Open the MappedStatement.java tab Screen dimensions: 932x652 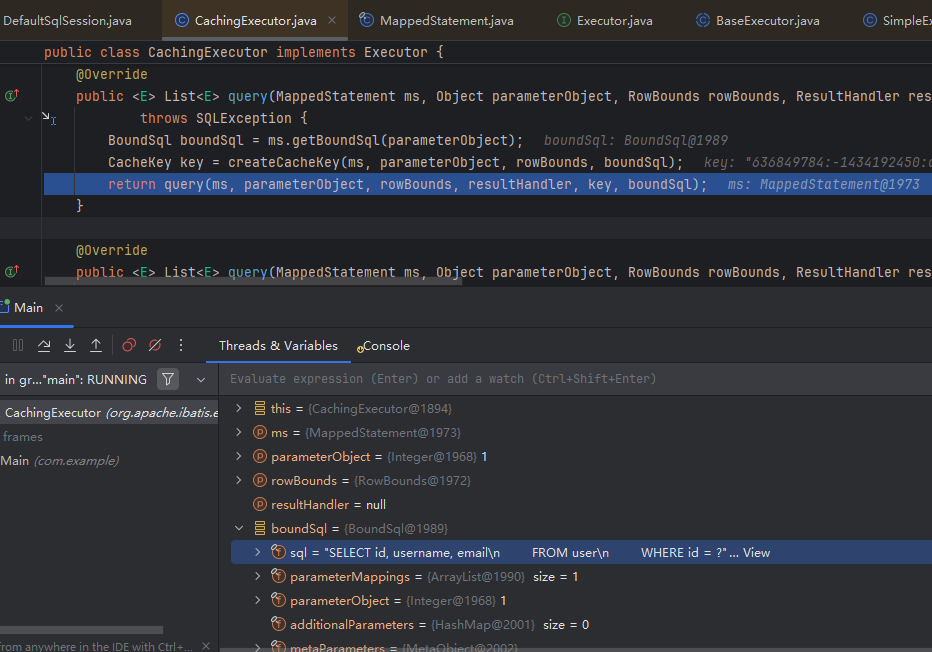click(437, 21)
